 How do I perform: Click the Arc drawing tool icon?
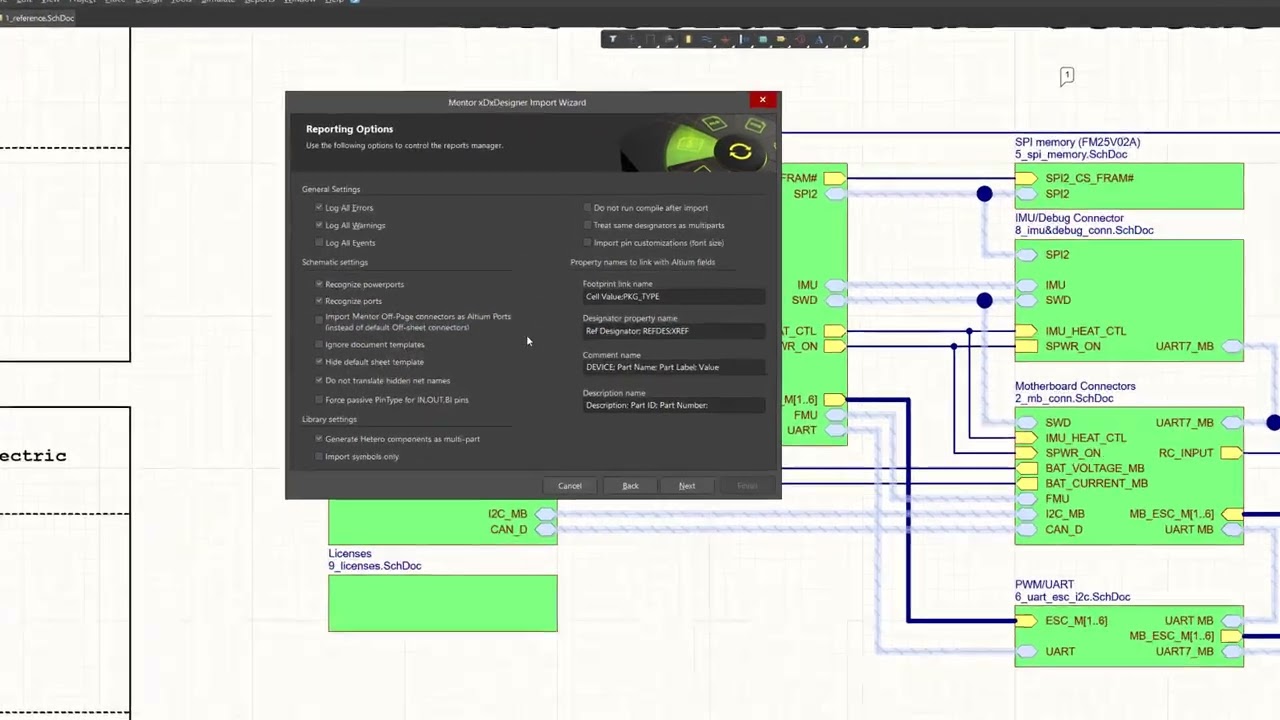838,39
